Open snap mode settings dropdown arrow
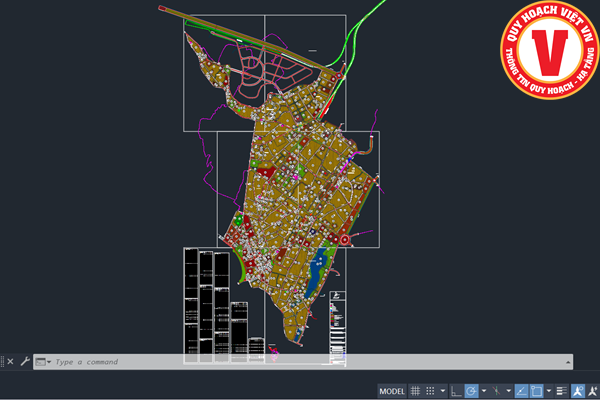 pyautogui.click(x=442, y=390)
